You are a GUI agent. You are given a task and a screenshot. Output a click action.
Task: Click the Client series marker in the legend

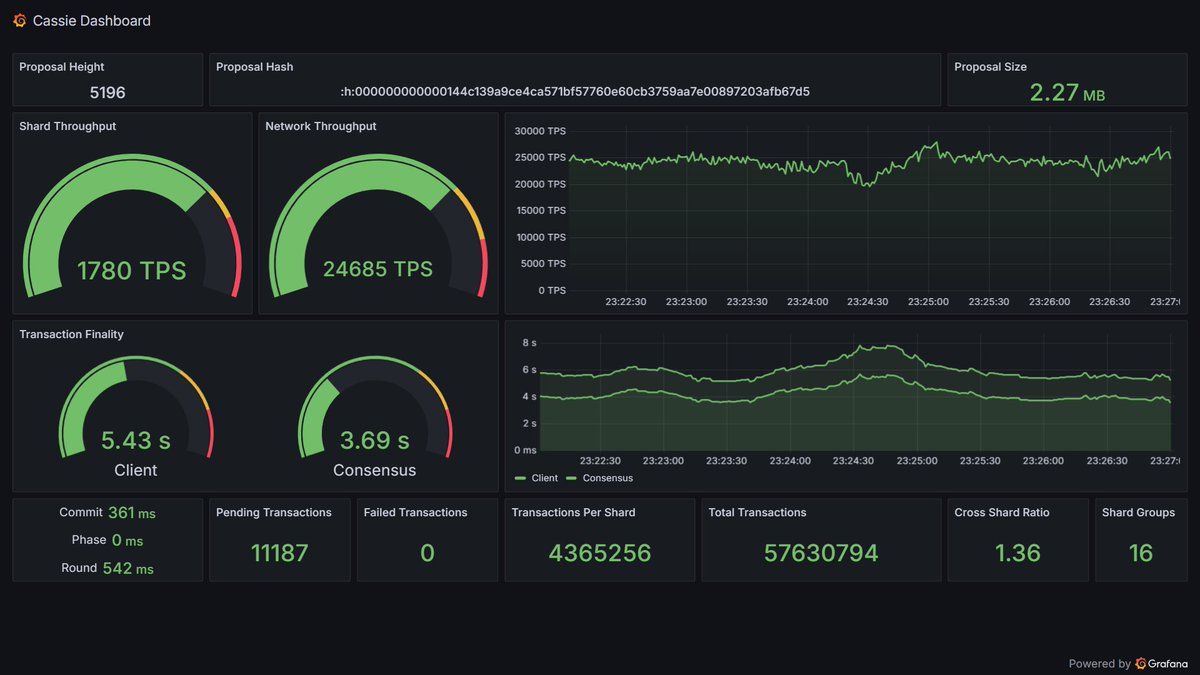click(521, 478)
